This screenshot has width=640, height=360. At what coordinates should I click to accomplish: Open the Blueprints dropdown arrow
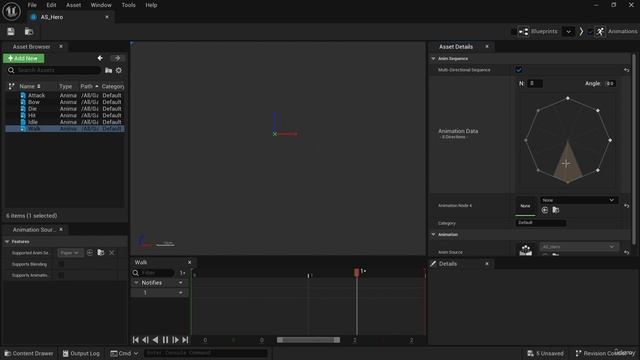pyautogui.click(x=568, y=31)
